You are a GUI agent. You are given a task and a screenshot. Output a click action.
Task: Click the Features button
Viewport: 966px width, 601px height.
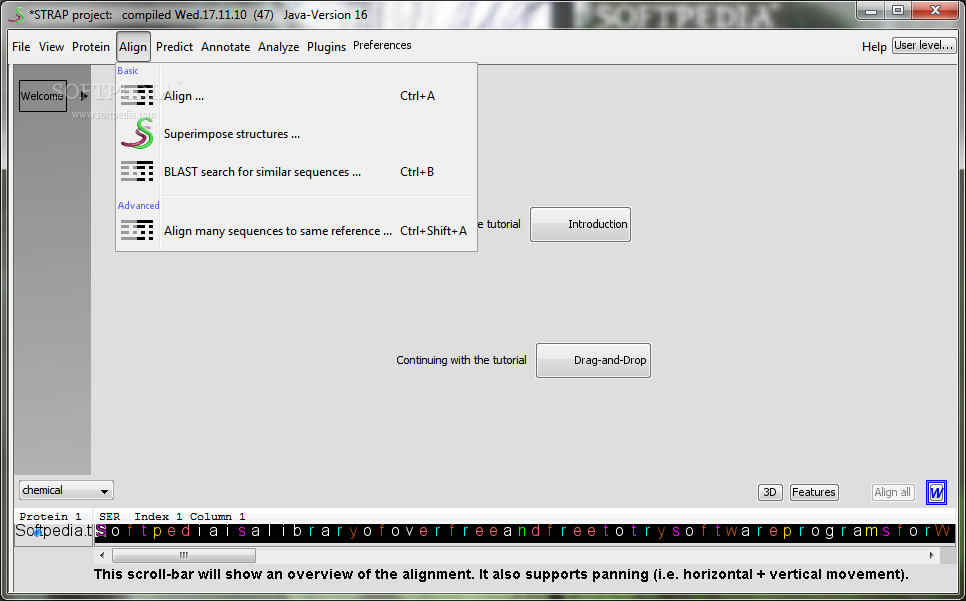[814, 492]
